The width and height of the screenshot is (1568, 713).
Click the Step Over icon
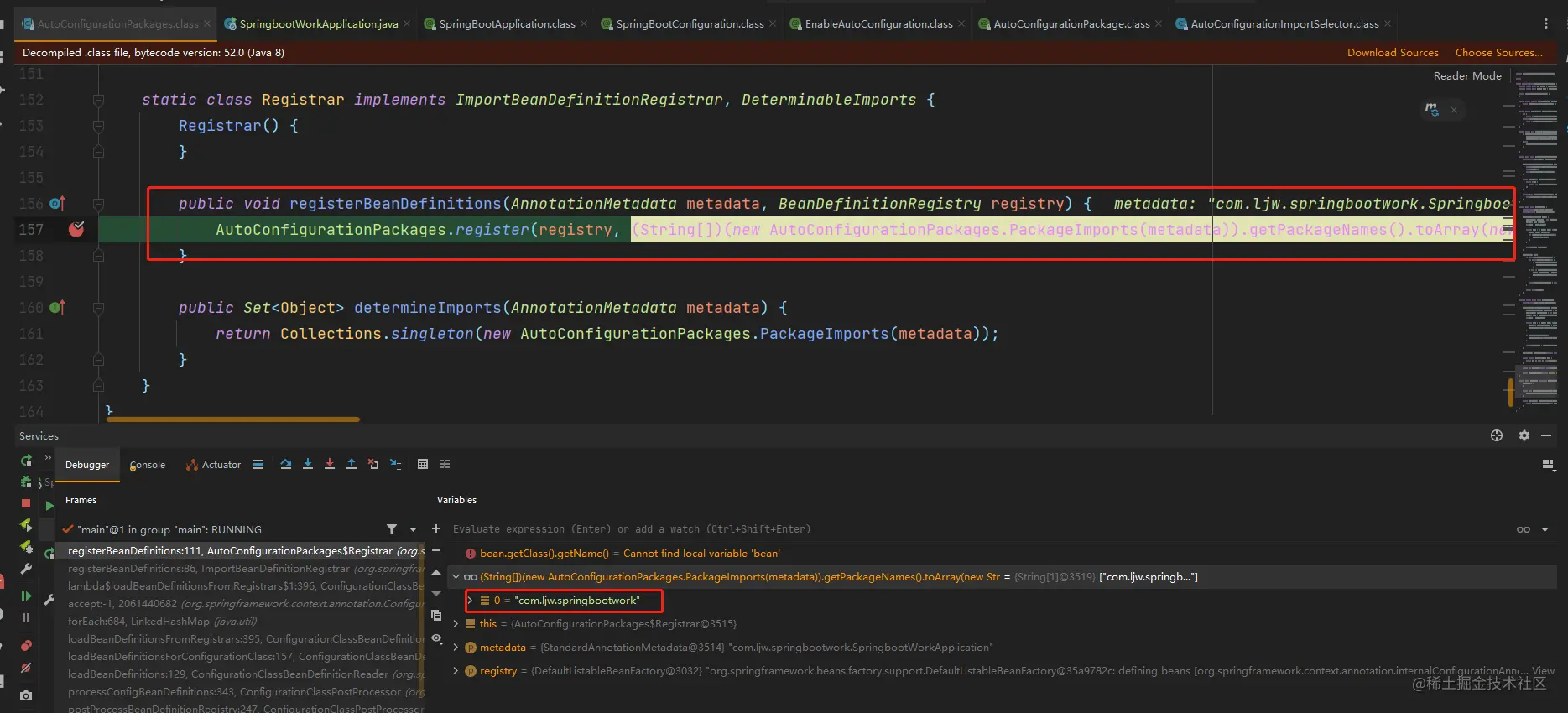(286, 464)
